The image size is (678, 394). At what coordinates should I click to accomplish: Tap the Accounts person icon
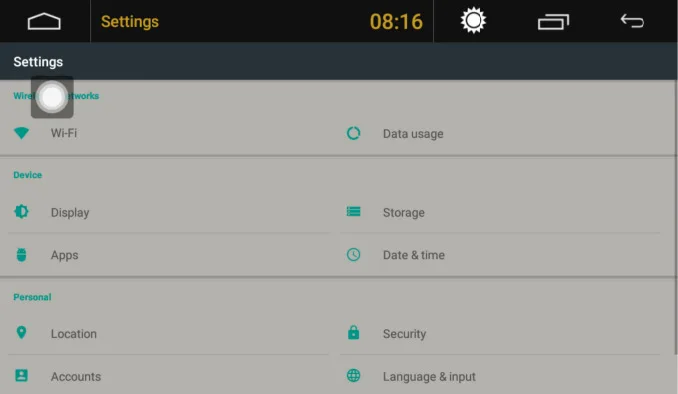tap(21, 375)
